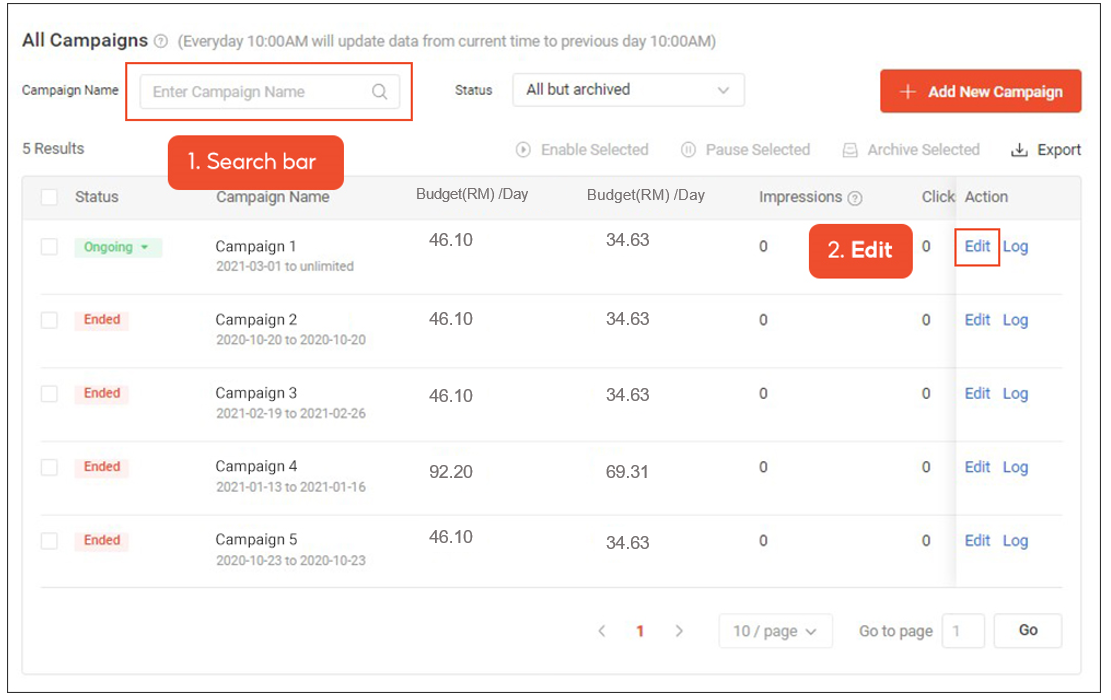Expand the Ongoing status dropdown on Campaign 1
Screen dimensions: 1111x700
click(146, 247)
